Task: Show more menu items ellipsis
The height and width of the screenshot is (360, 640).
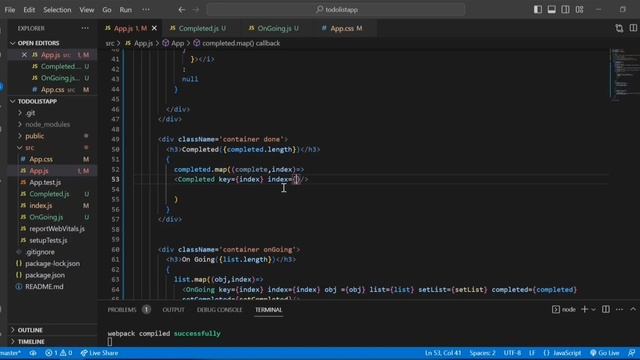Action: [146, 9]
